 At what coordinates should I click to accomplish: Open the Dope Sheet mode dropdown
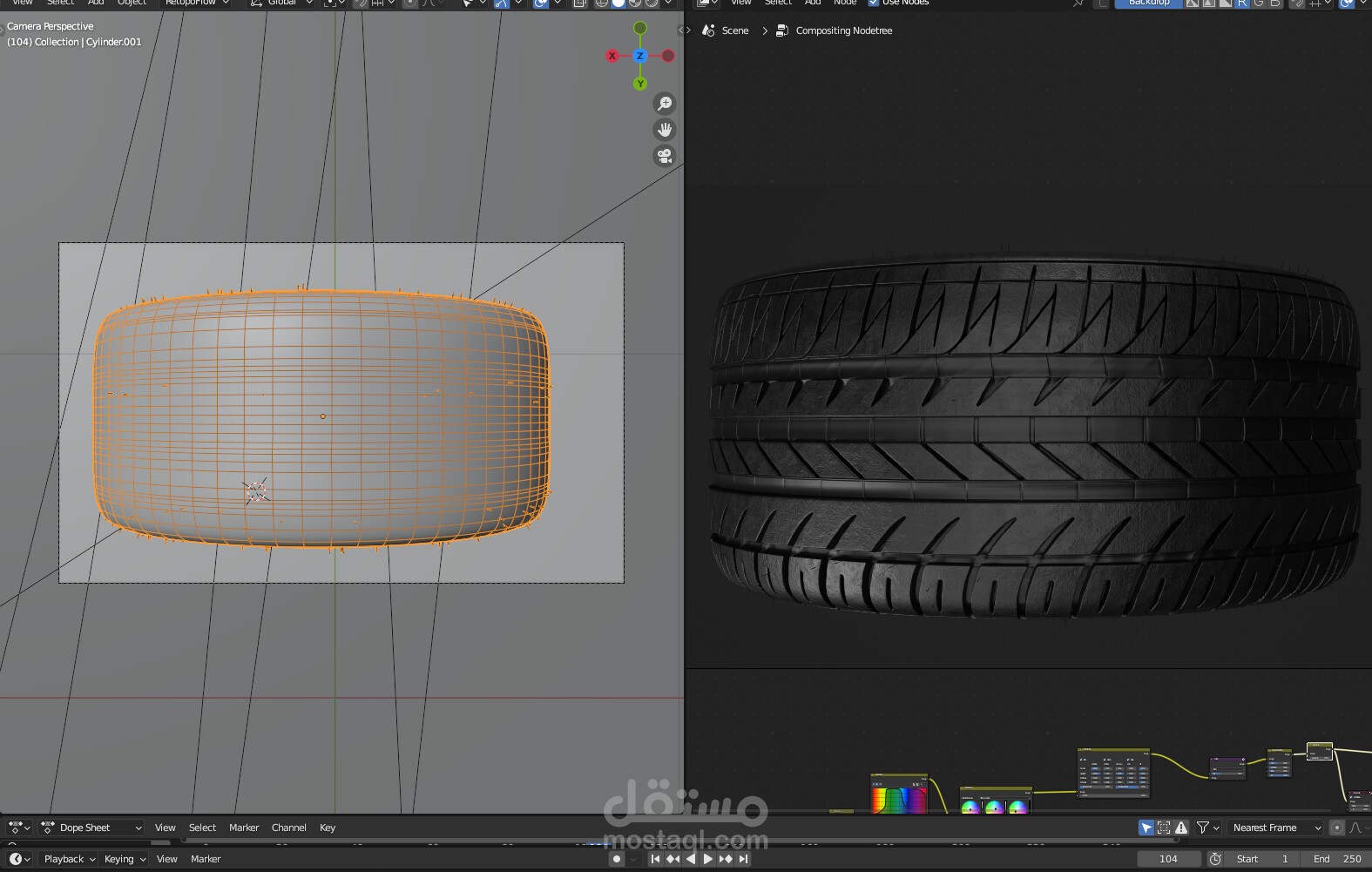(x=91, y=828)
